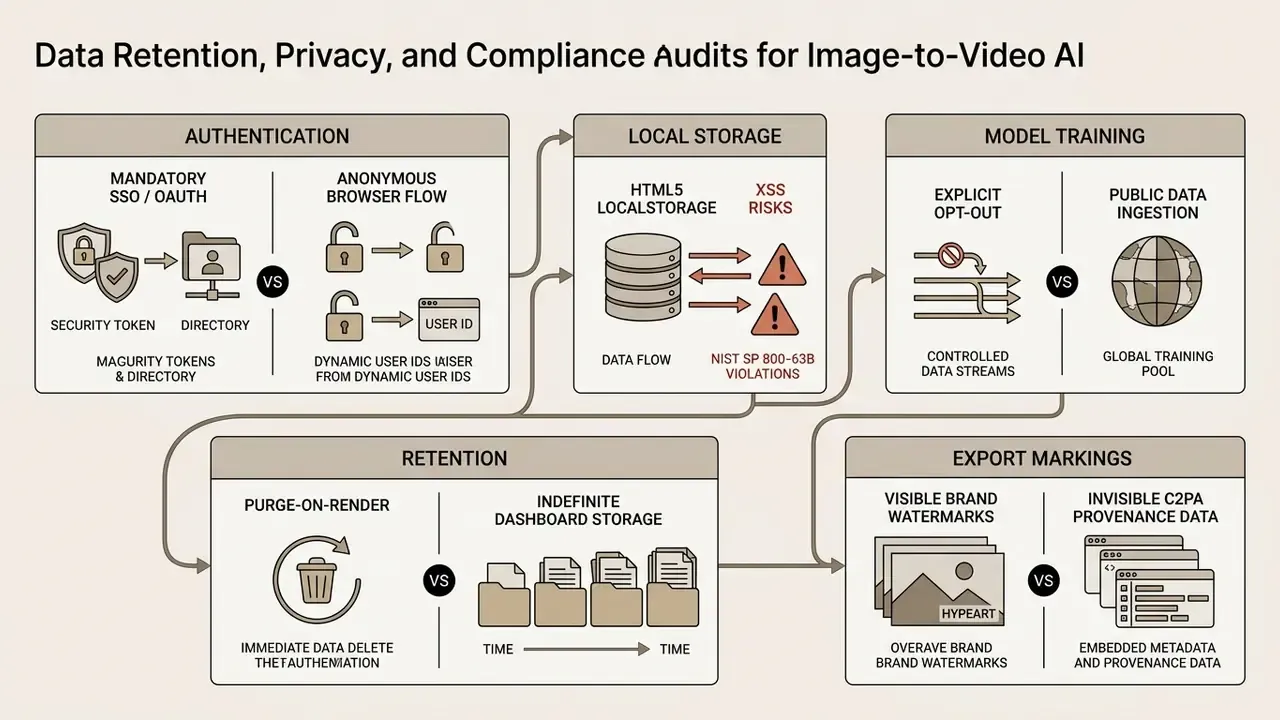Viewport: 1280px width, 720px height.
Task: Click the 'OVERAVE BRAND BRAND WATERMARKS' caption
Action: click(x=941, y=655)
